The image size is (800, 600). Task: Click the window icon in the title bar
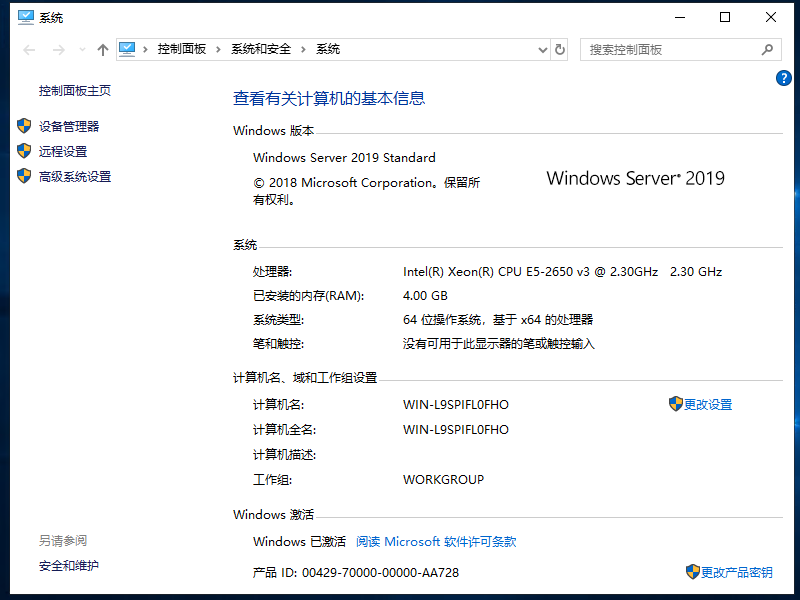pyautogui.click(x=25, y=17)
